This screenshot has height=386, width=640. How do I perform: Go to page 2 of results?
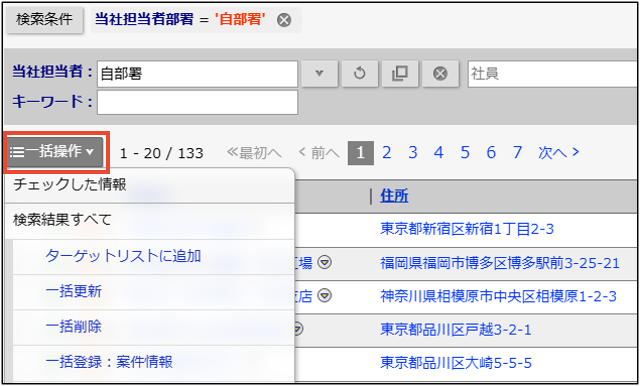tap(387, 153)
